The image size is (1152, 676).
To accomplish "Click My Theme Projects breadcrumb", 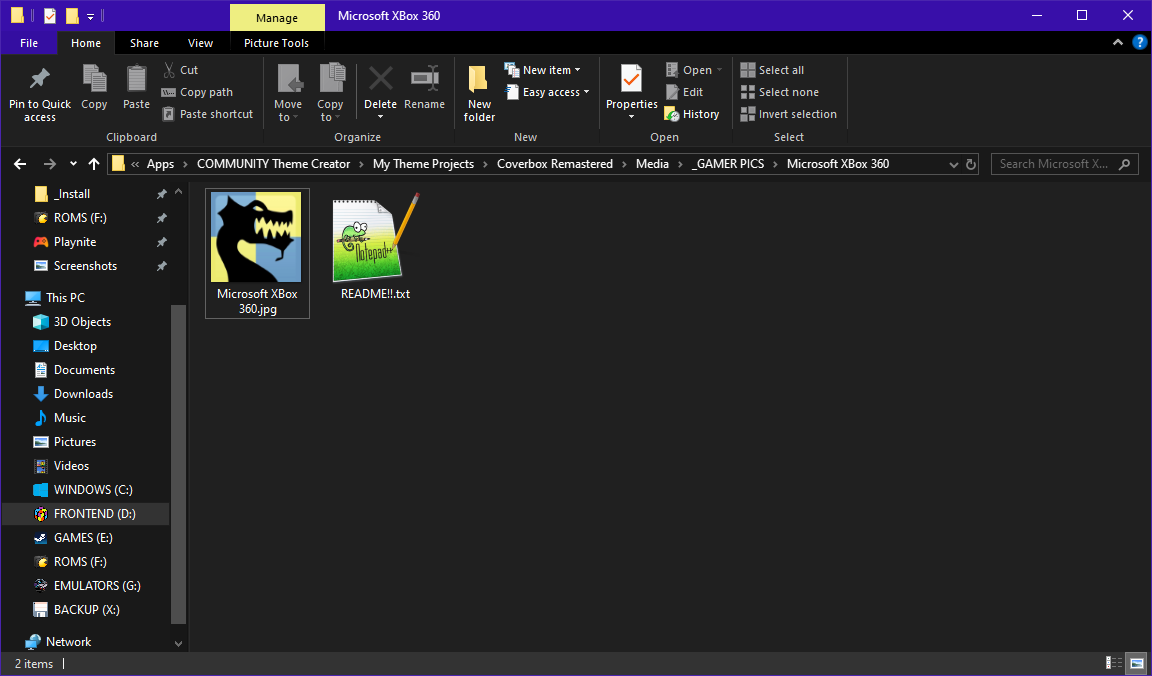I will [x=423, y=164].
